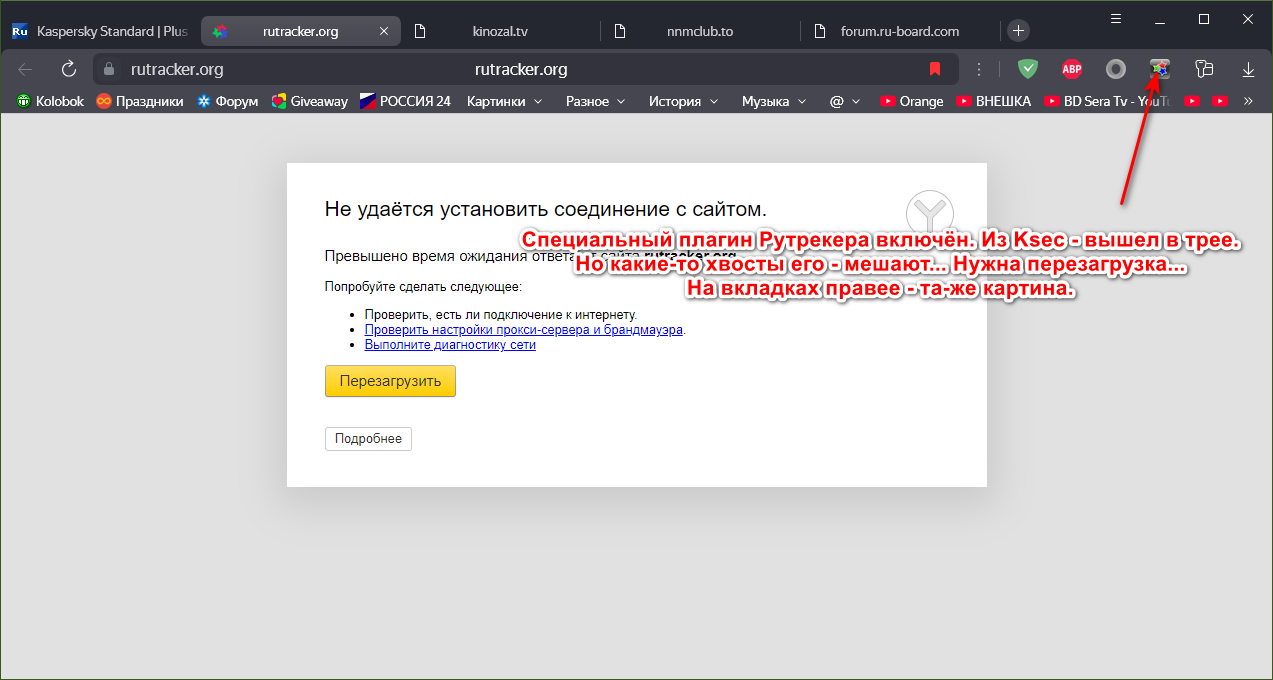The width and height of the screenshot is (1273, 680).
Task: Expand the История bookmarks folder
Action: (x=683, y=101)
